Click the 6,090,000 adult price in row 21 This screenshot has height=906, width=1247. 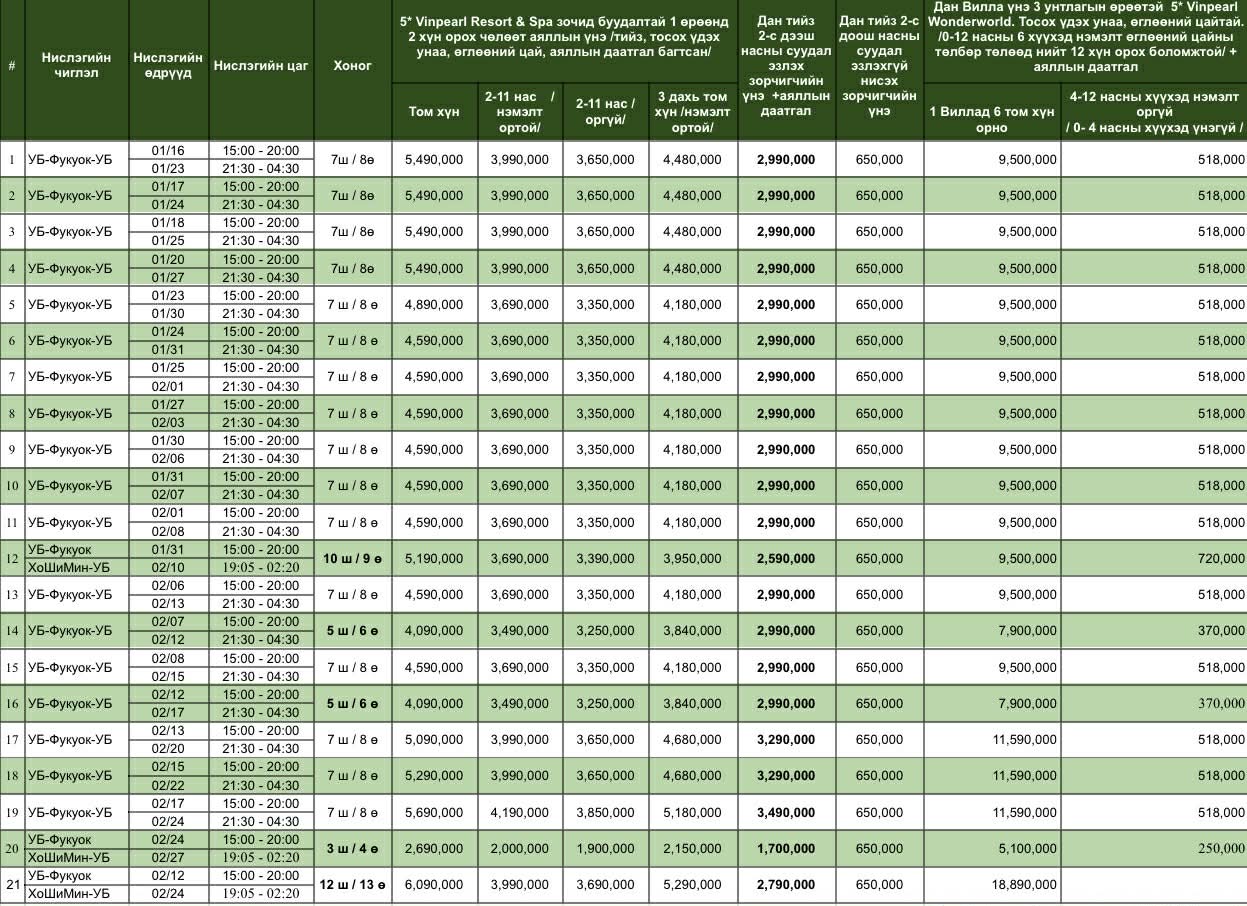pos(434,885)
